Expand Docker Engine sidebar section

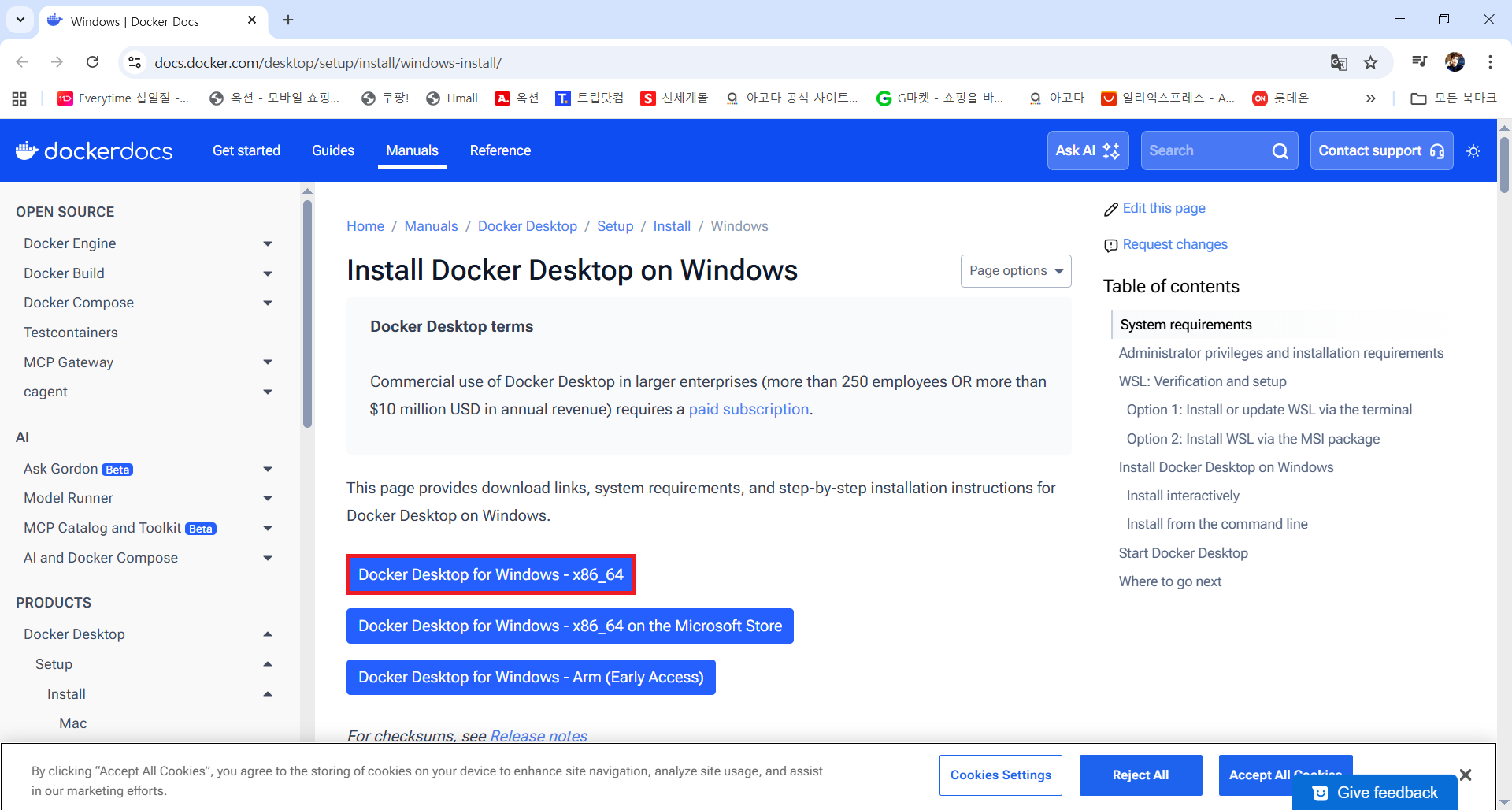268,243
